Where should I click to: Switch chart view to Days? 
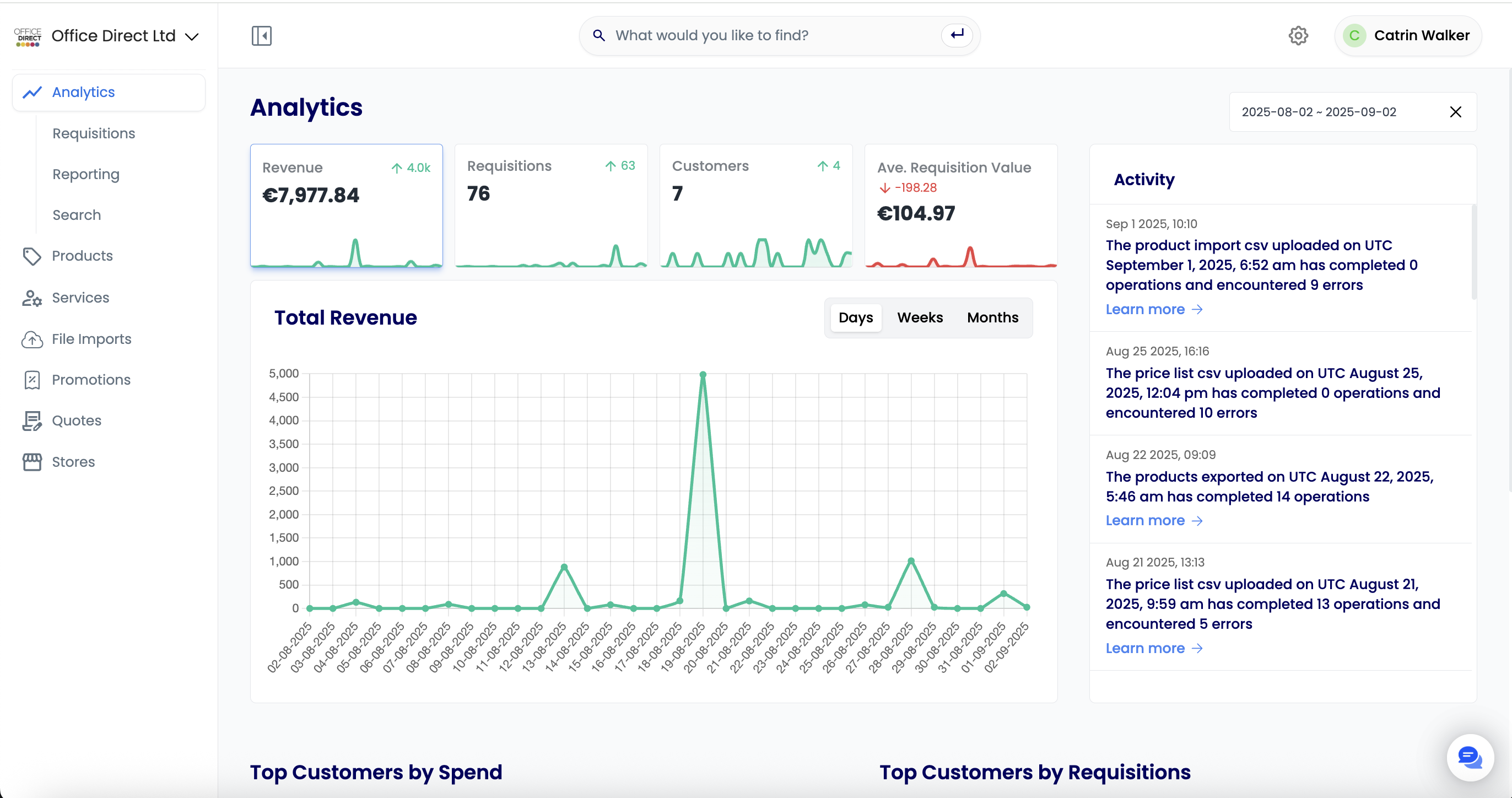pyautogui.click(x=855, y=317)
